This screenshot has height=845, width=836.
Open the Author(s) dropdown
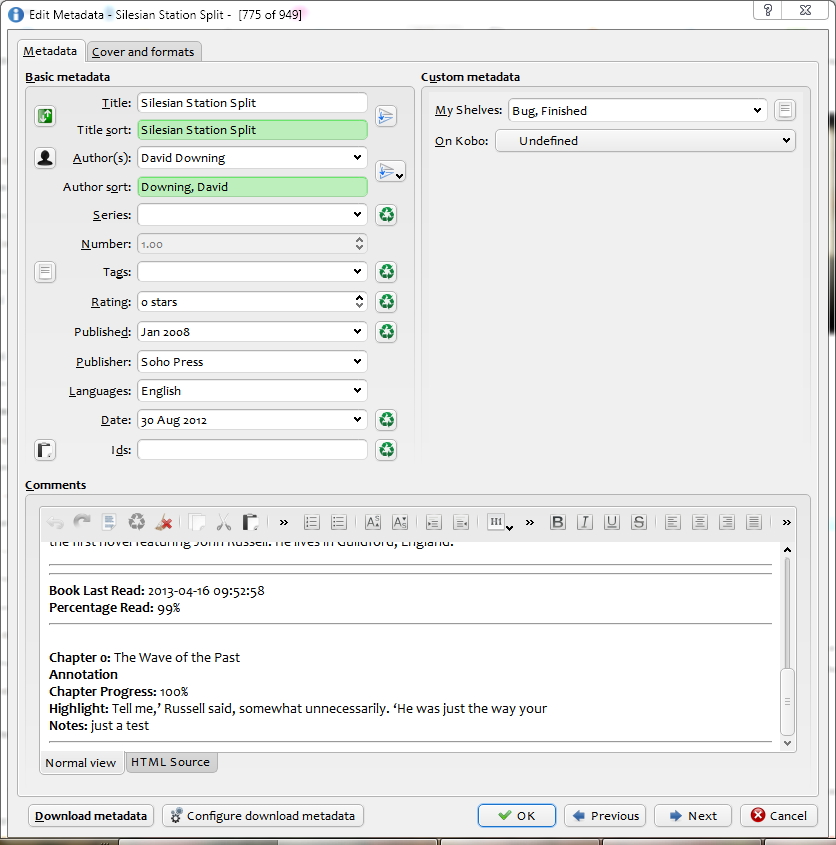coord(357,157)
